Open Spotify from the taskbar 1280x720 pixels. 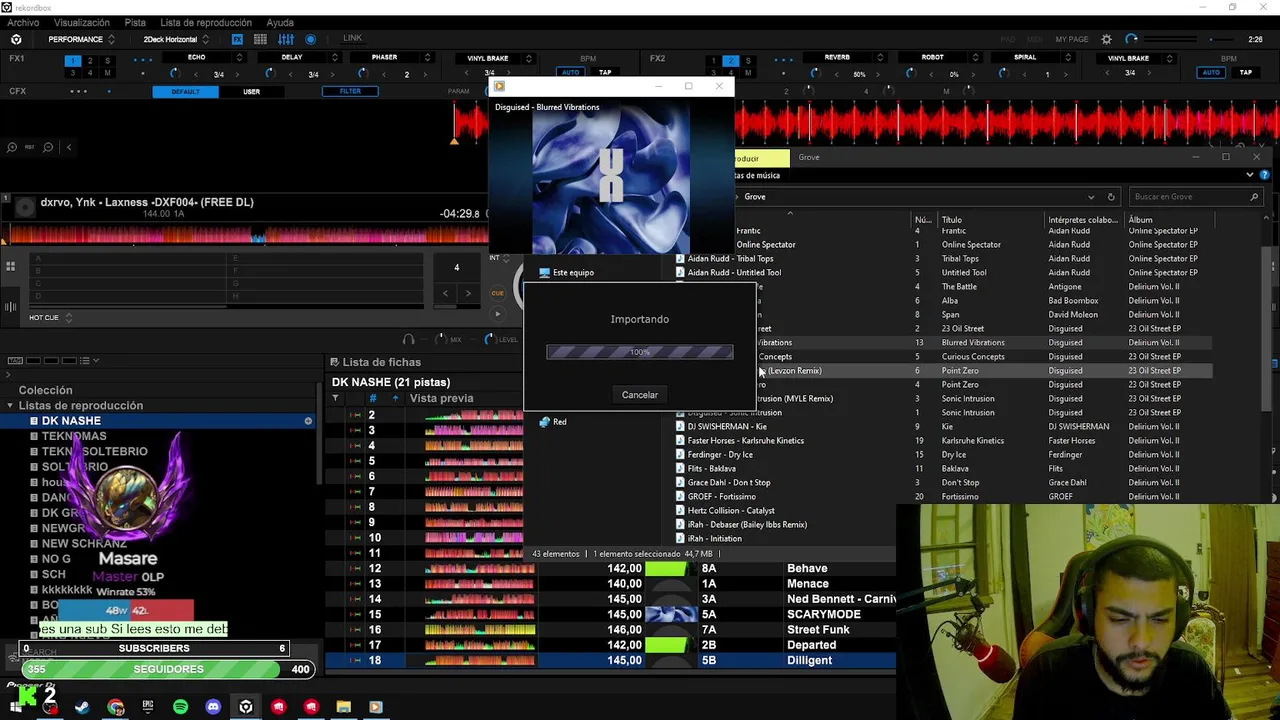click(180, 707)
